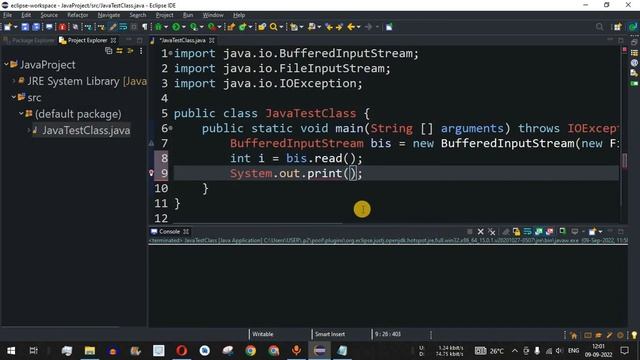The height and width of the screenshot is (360, 640).
Task: Click Tip of the Day lightbulb in status bar
Action: point(634,335)
